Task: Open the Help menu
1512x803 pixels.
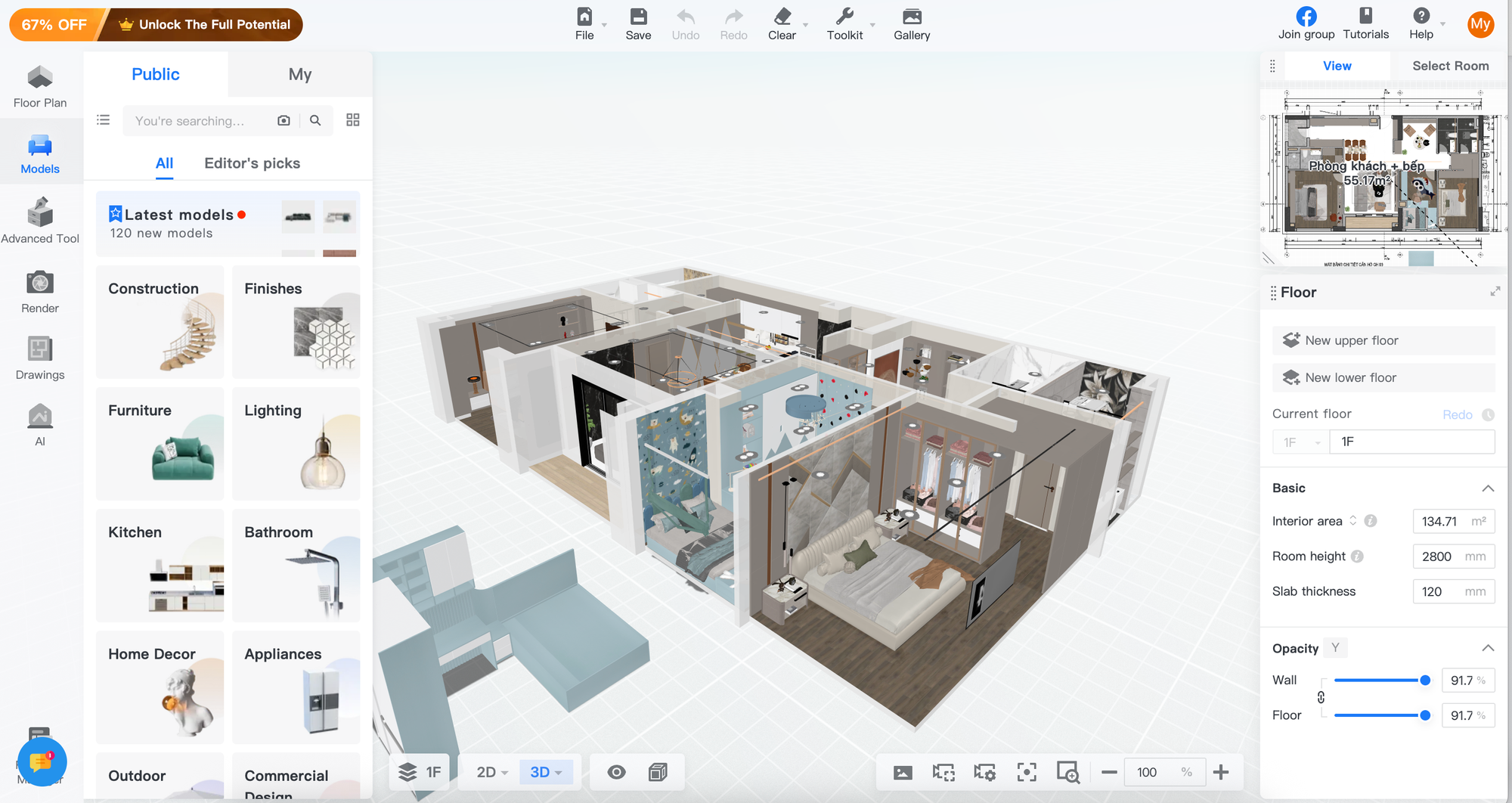Action: click(x=1422, y=24)
